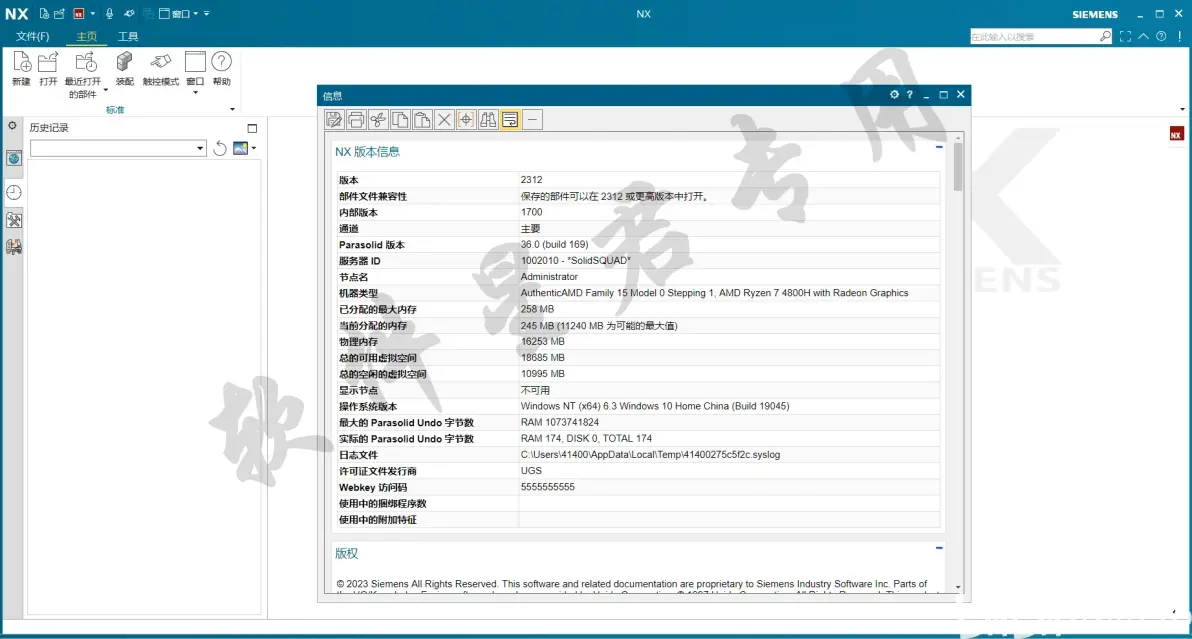Screen dimensions: 1192x639
Task: Click Copy icon in 信息 window toolbar
Action: 400,119
